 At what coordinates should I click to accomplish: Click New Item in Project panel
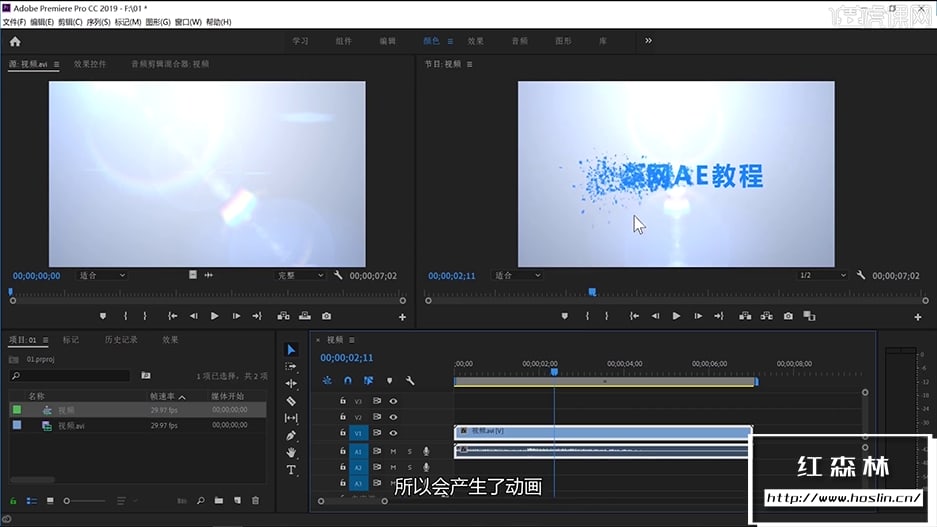(x=237, y=501)
